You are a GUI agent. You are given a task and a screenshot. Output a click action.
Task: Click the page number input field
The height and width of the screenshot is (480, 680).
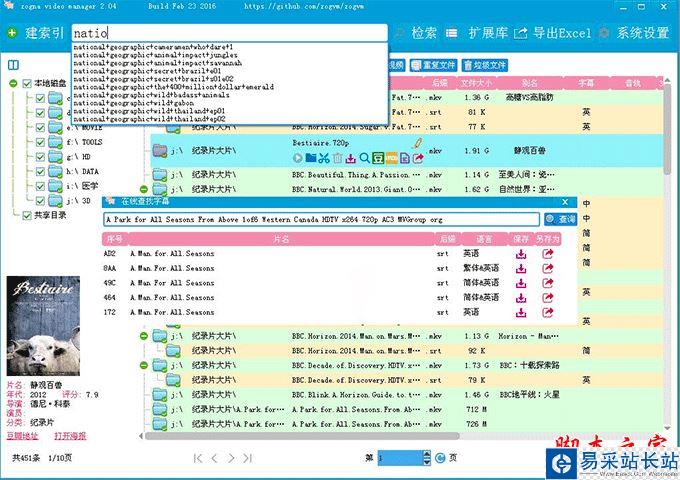pyautogui.click(x=399, y=458)
